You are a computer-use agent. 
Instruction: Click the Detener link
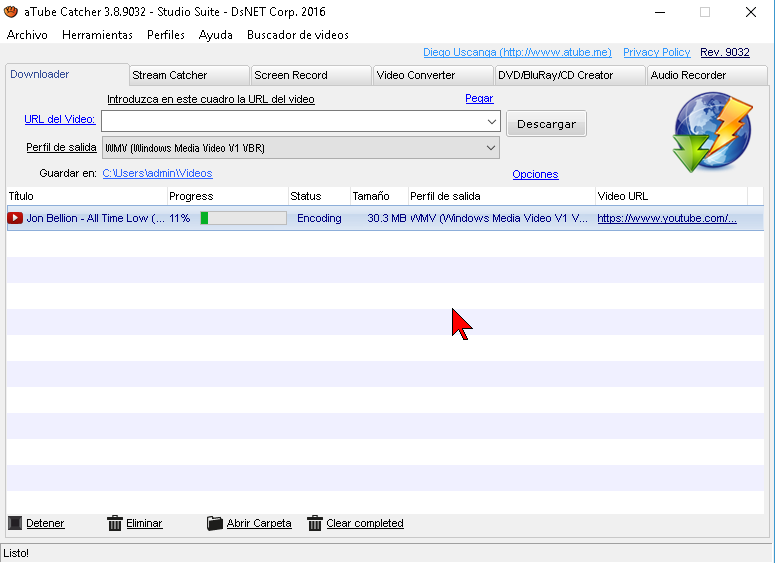click(45, 523)
